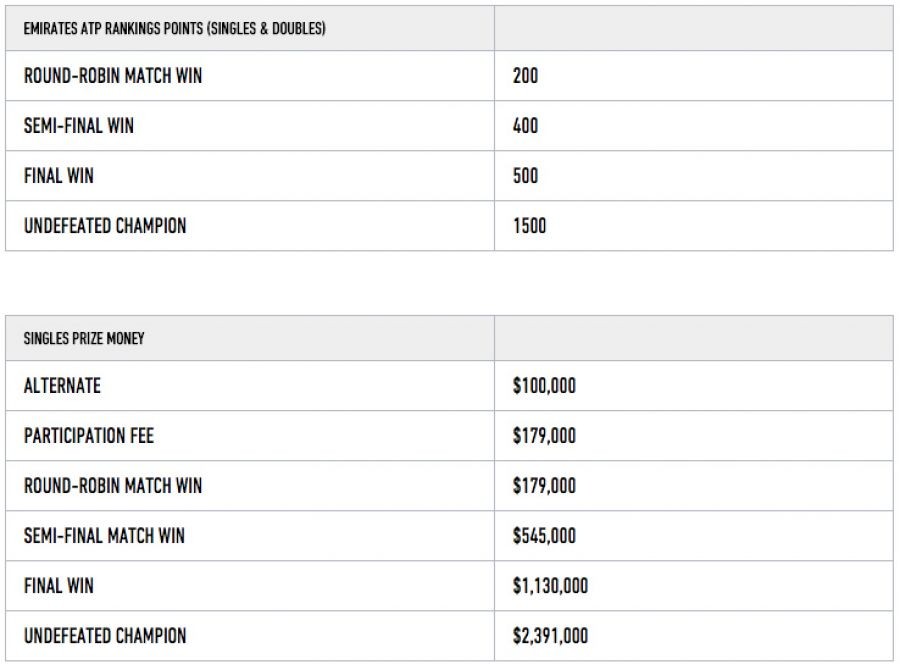Click the 200 points value
Screen dimensions: 900x670
[x=525, y=76]
